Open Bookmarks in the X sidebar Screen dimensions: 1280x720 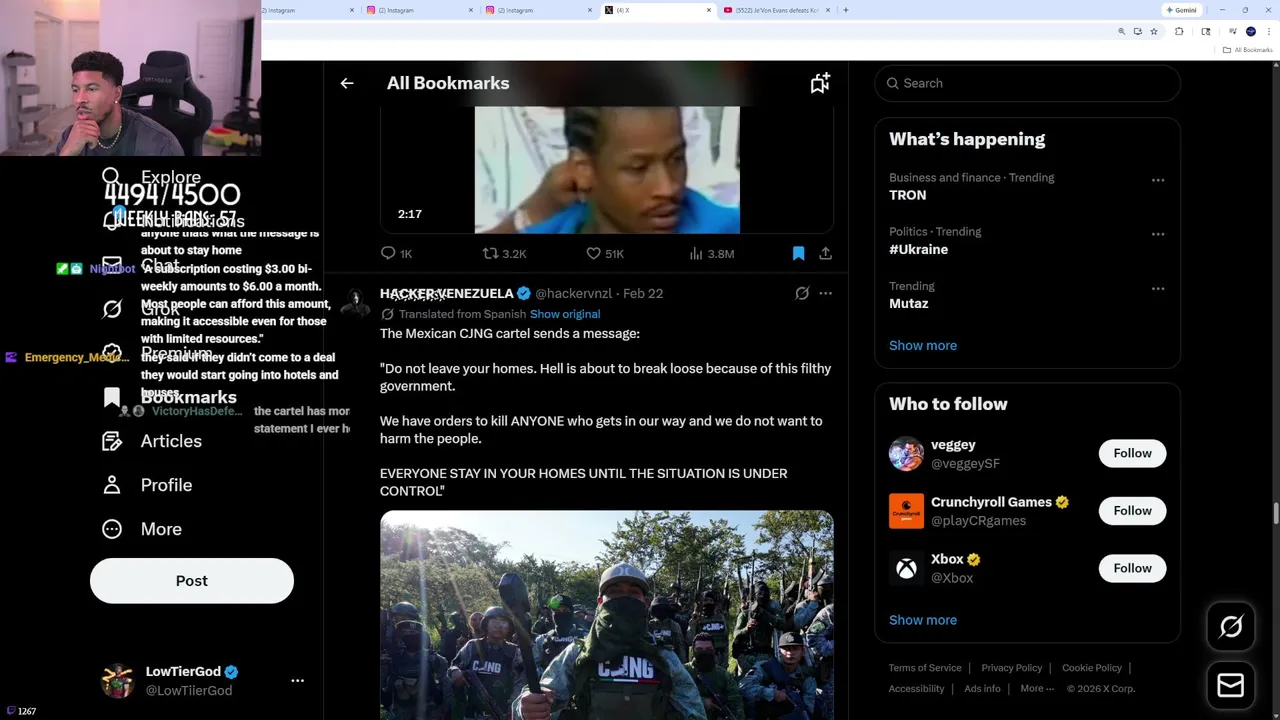point(171,397)
